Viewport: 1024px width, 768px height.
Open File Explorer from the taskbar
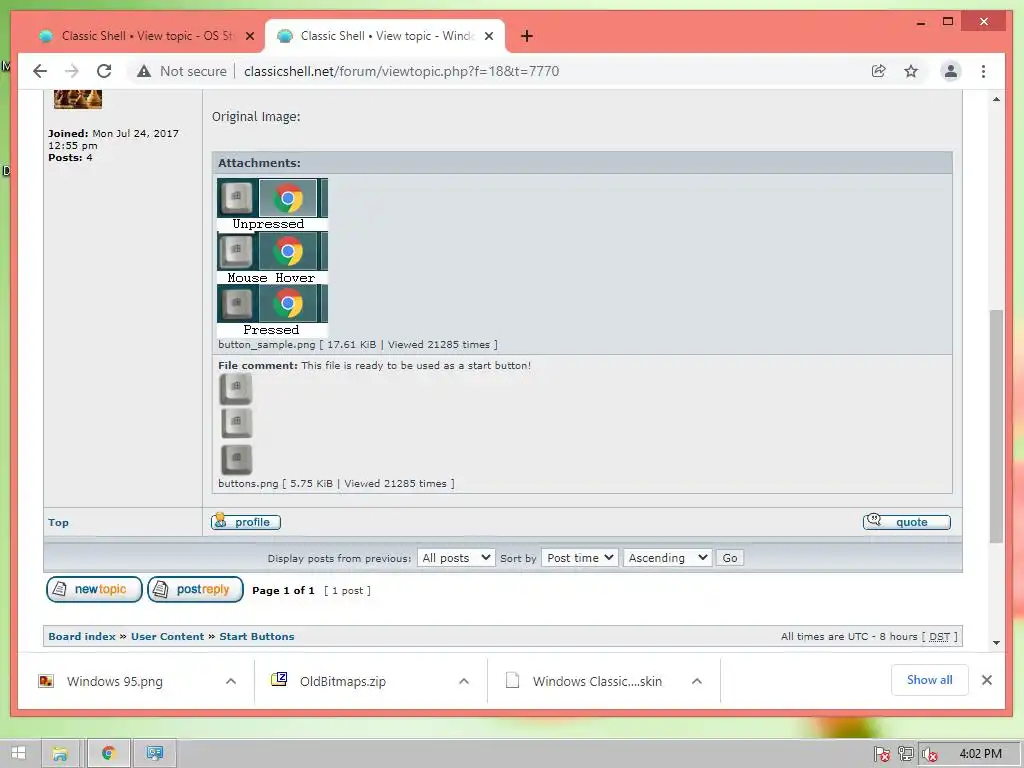click(59, 754)
